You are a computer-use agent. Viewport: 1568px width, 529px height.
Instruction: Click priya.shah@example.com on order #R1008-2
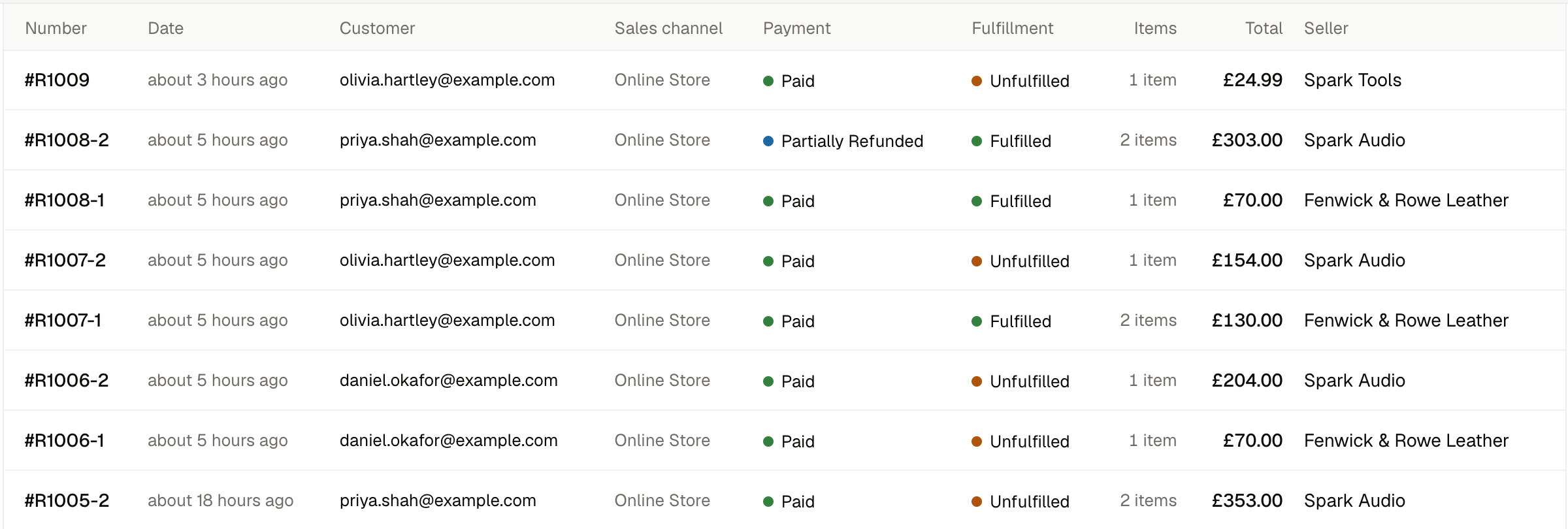pyautogui.click(x=438, y=140)
